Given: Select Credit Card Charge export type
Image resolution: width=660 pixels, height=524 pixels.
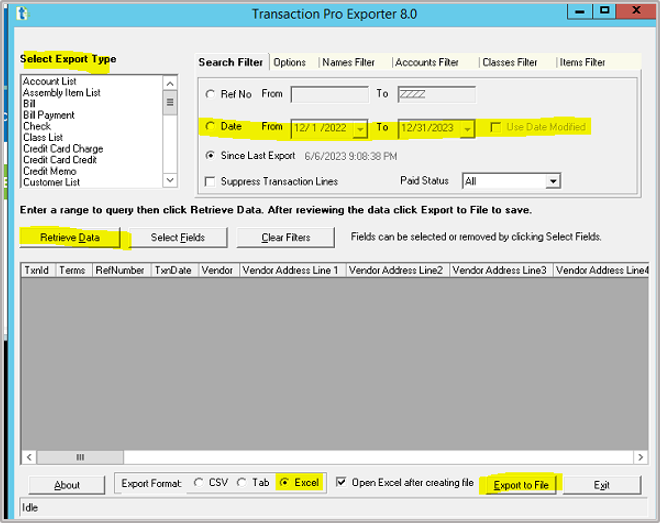Looking at the screenshot, I should 63,149.
